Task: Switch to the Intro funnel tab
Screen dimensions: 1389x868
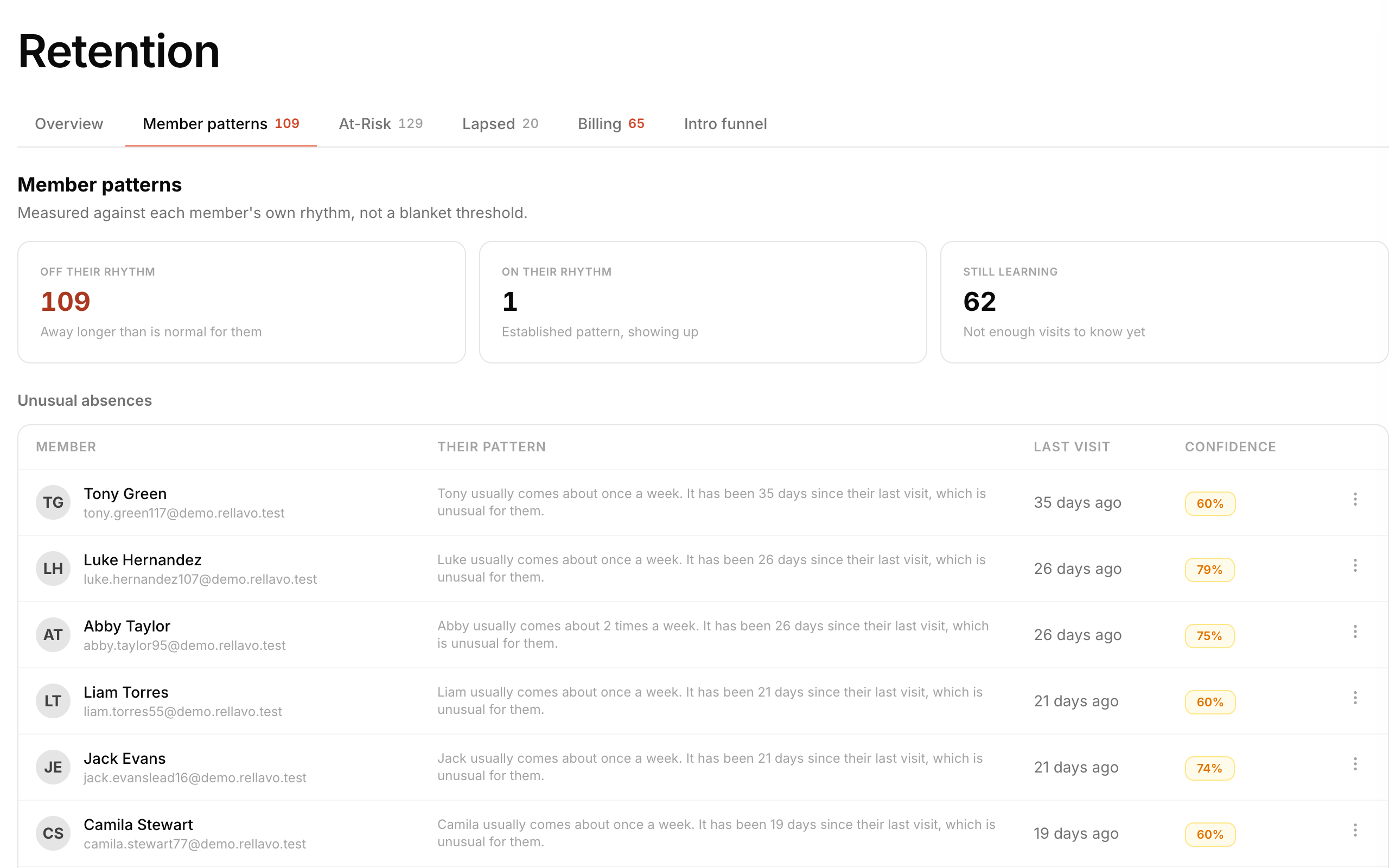Action: [x=725, y=124]
